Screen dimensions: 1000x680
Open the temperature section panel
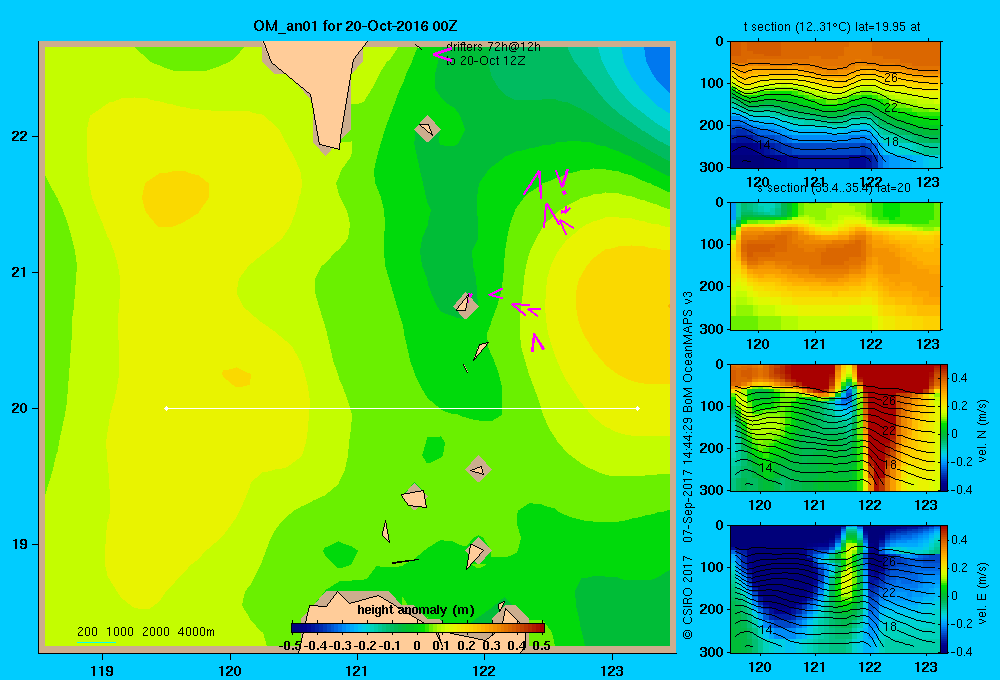pyautogui.click(x=835, y=105)
